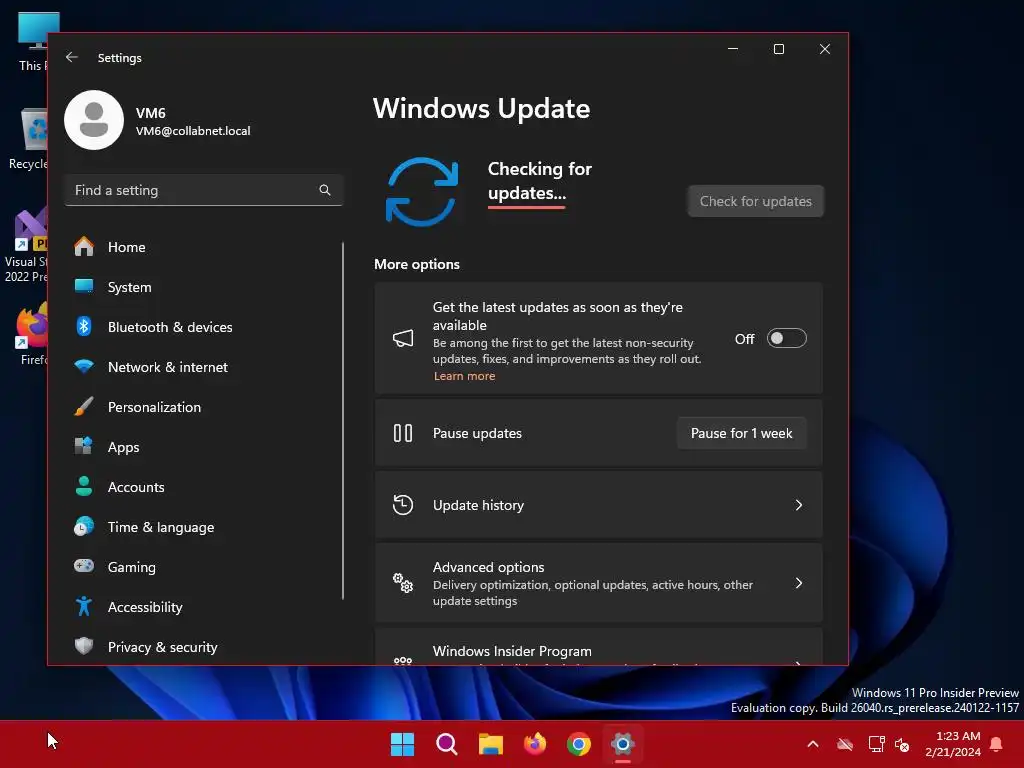Open Update history text row
The height and width of the screenshot is (768, 1024).
598,505
